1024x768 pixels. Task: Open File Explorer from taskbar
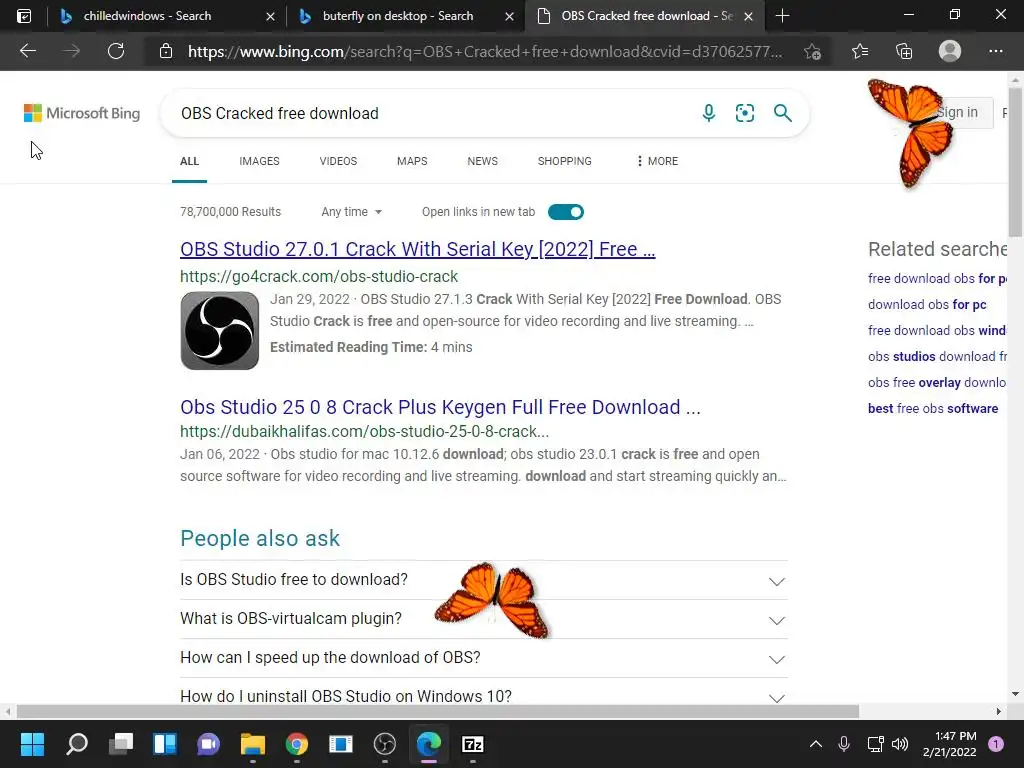pyautogui.click(x=253, y=744)
